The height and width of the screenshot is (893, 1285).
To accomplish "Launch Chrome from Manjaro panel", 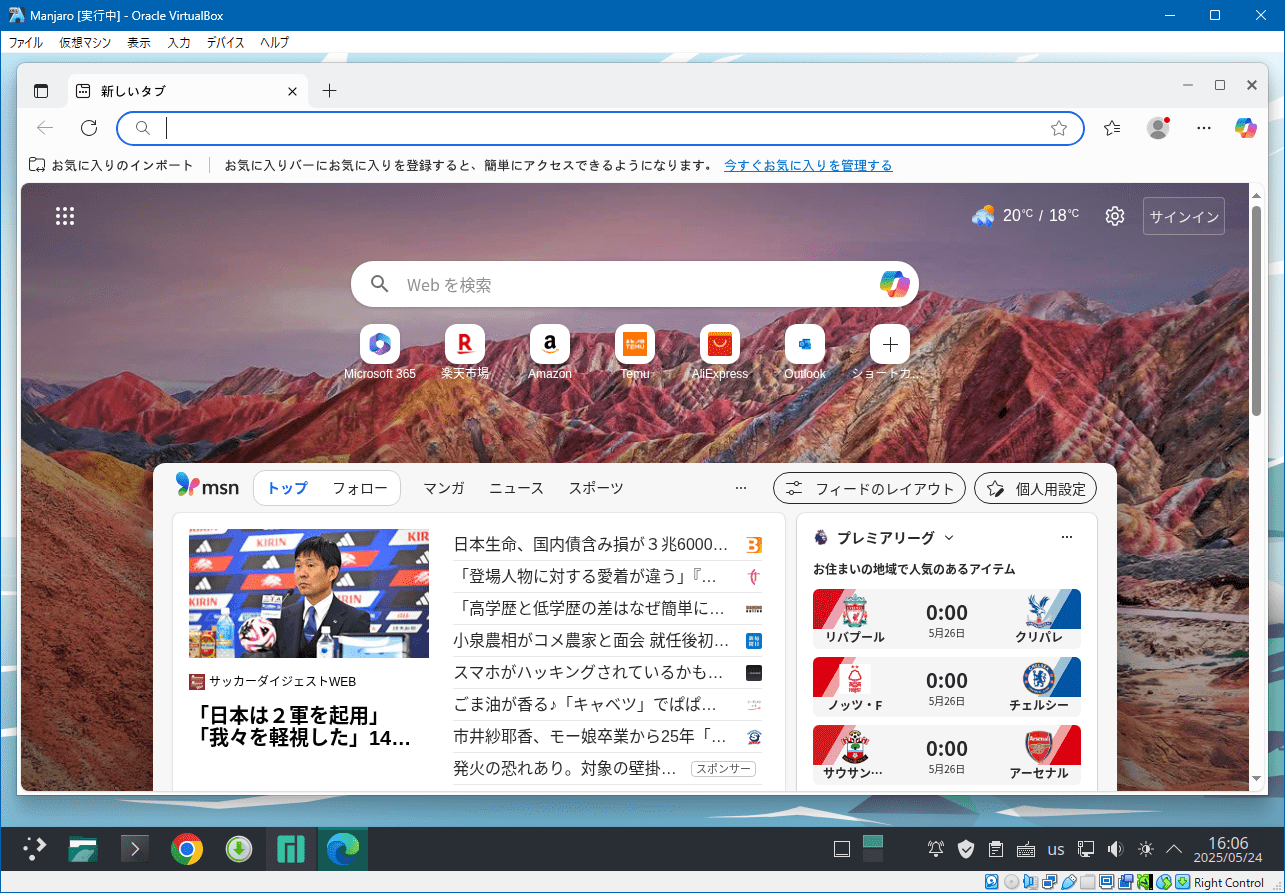I will click(x=187, y=850).
